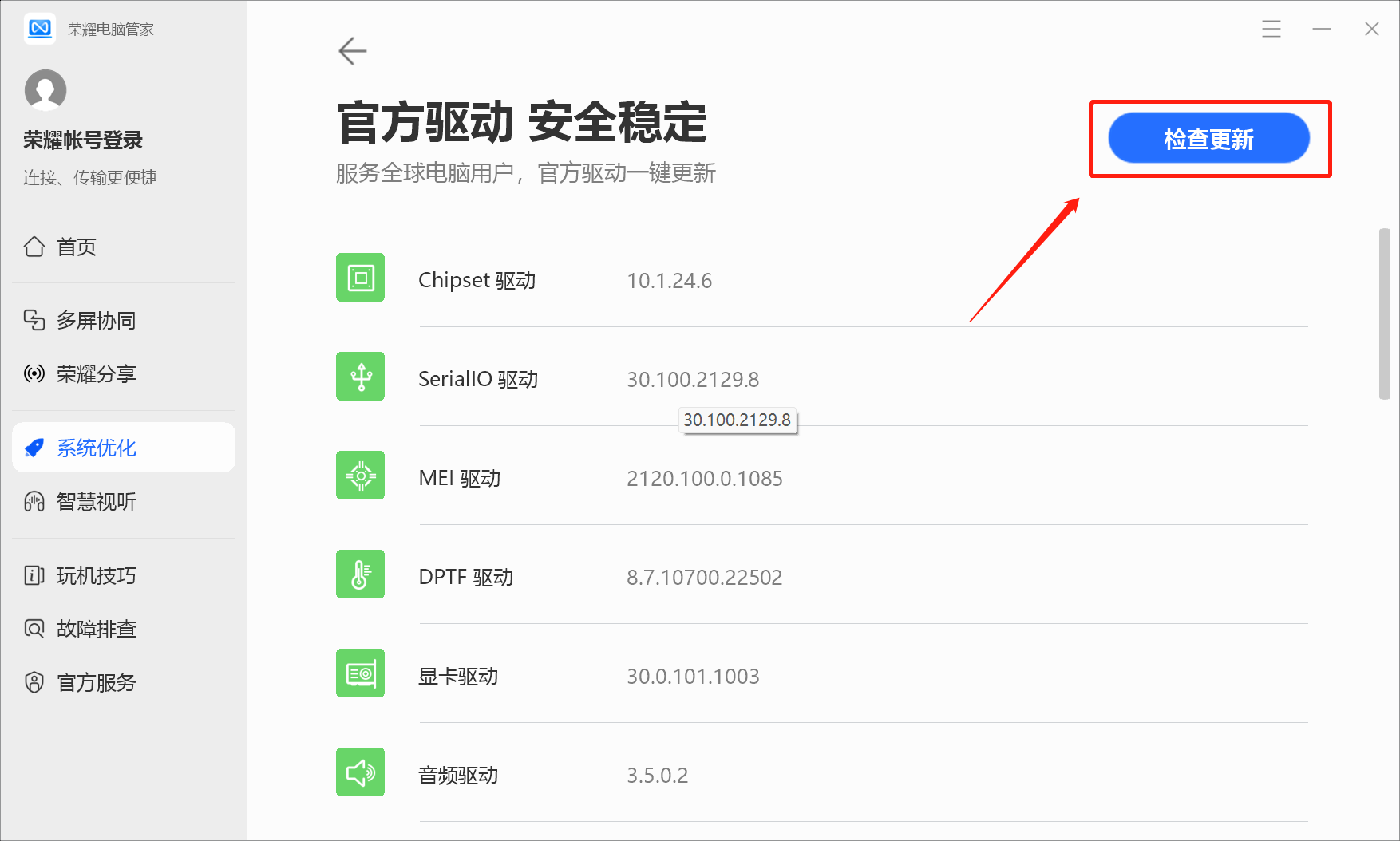Click the DPTF thermometer icon
1400x841 pixels.
(360, 574)
